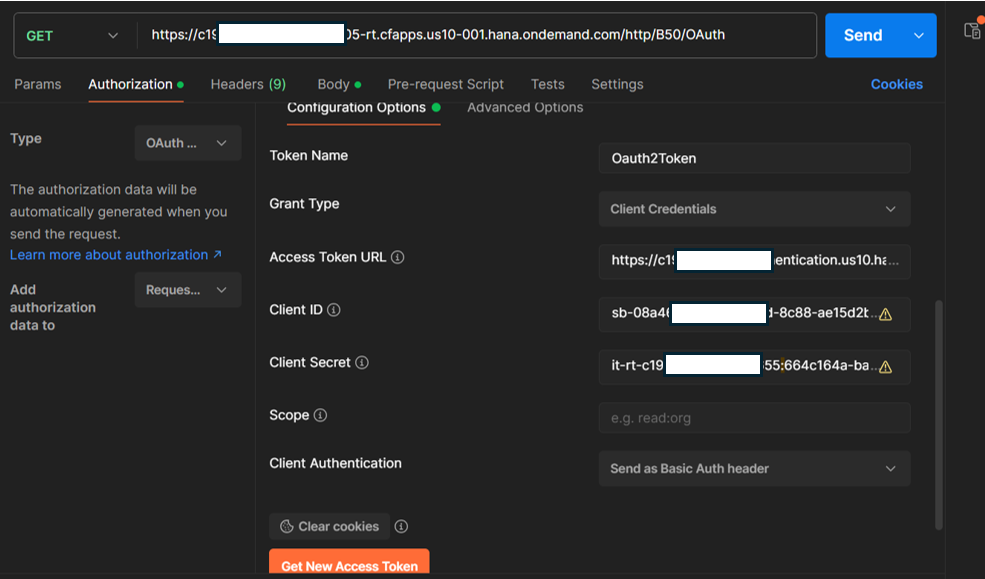Open Learn more about authorization link
The width and height of the screenshot is (985, 579).
point(116,255)
